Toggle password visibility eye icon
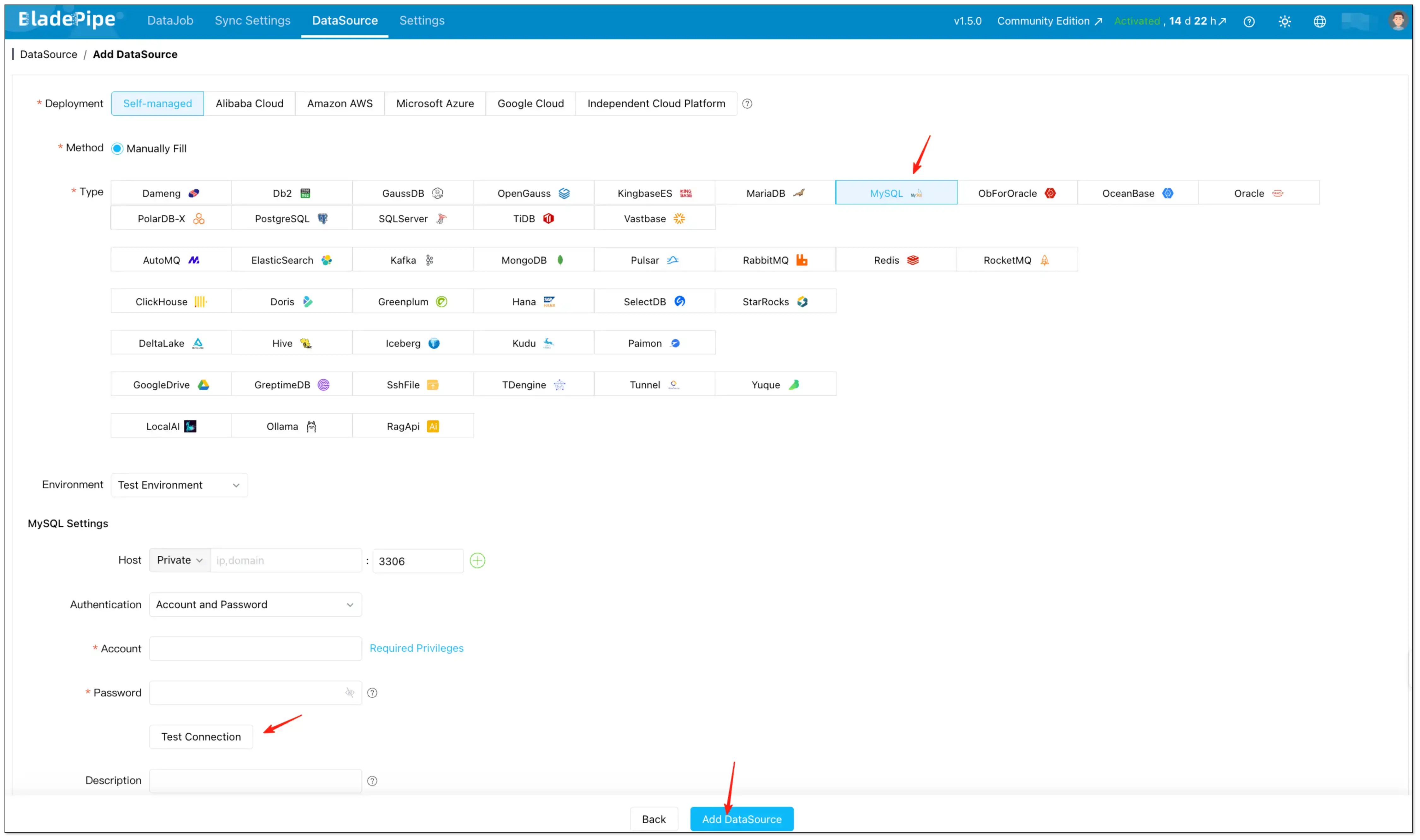The height and width of the screenshot is (840, 1420). tap(350, 693)
